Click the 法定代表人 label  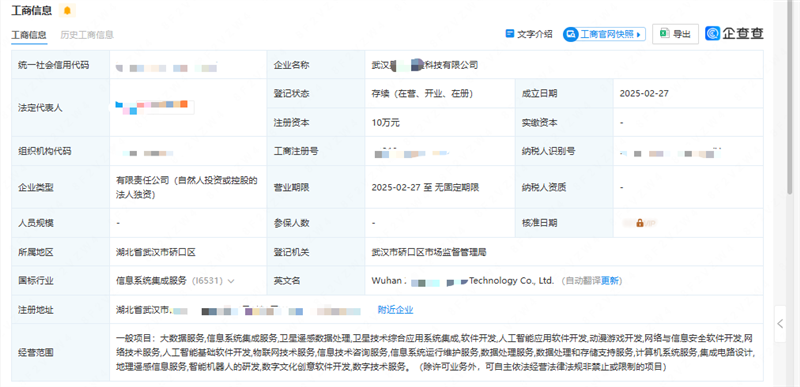(40, 108)
